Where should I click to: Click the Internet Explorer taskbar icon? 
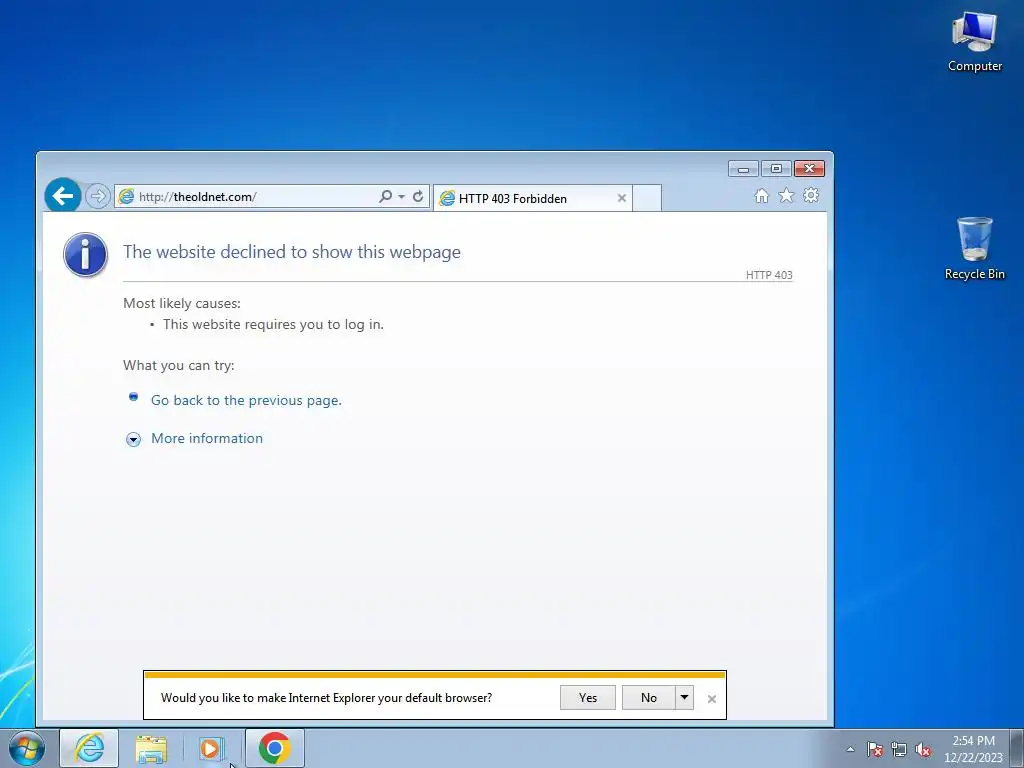(89, 748)
